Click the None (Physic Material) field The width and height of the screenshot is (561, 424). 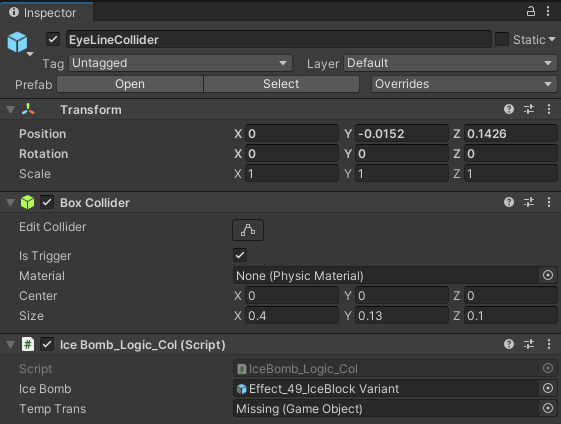click(x=386, y=276)
